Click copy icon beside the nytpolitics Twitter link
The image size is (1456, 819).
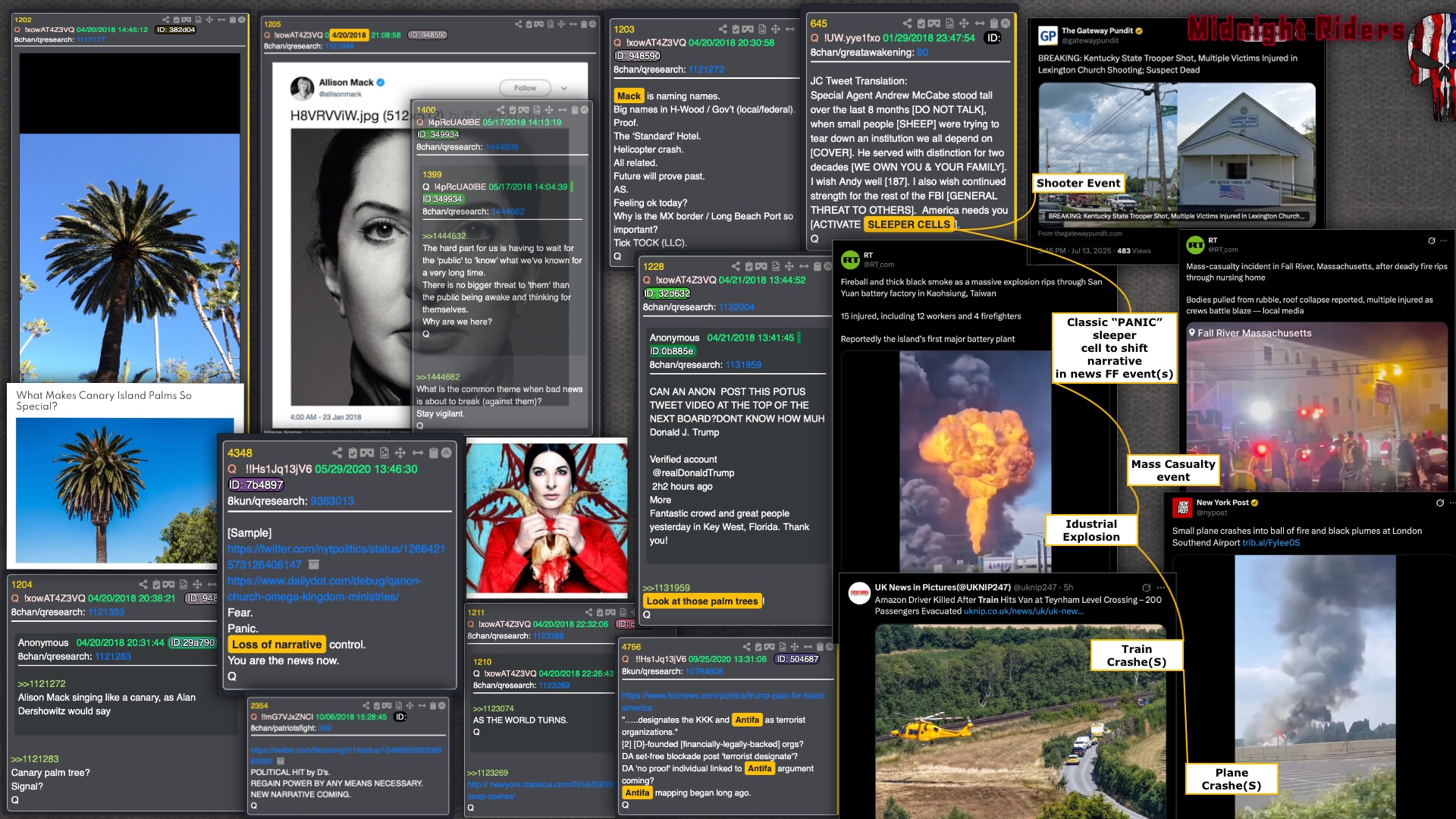(314, 565)
